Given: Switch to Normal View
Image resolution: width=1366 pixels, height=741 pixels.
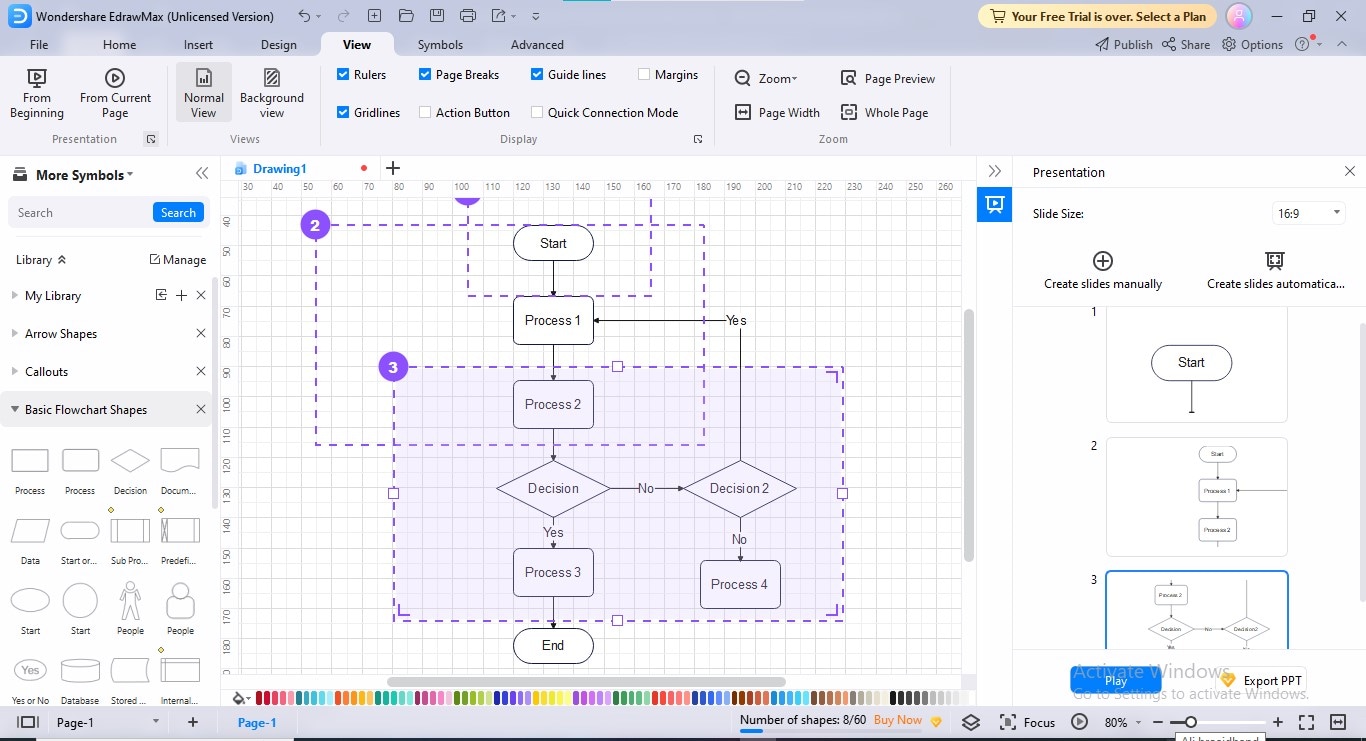Looking at the screenshot, I should (x=204, y=94).
